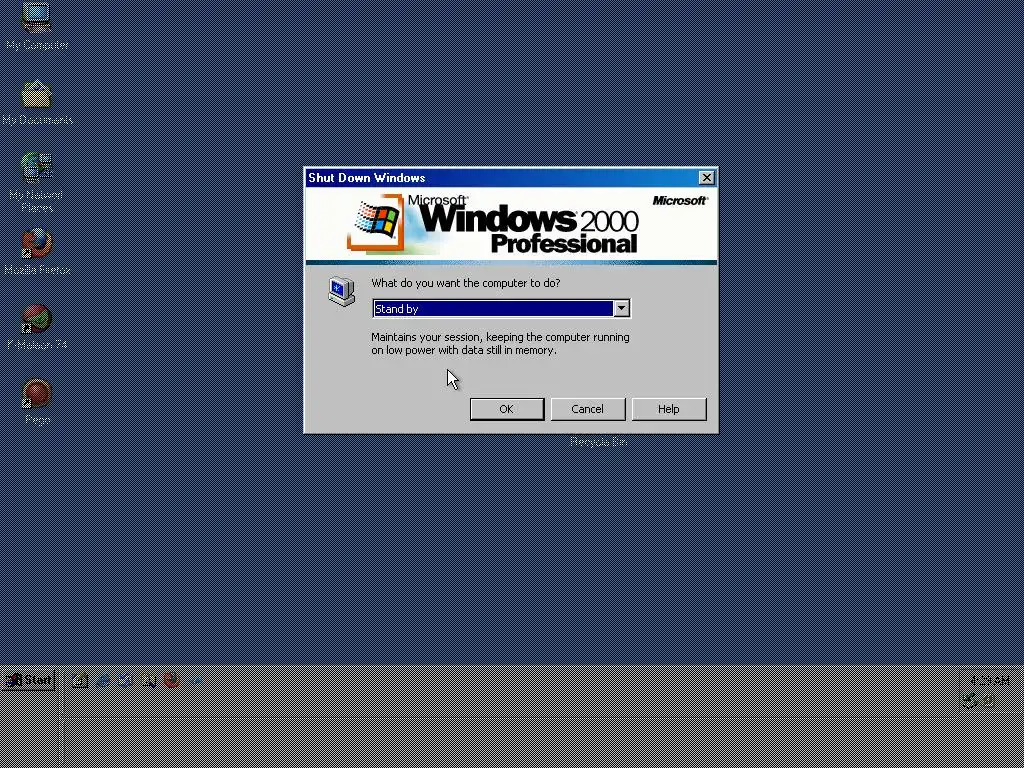Open Help in the shutdown dialog
This screenshot has height=768, width=1024.
(x=669, y=409)
